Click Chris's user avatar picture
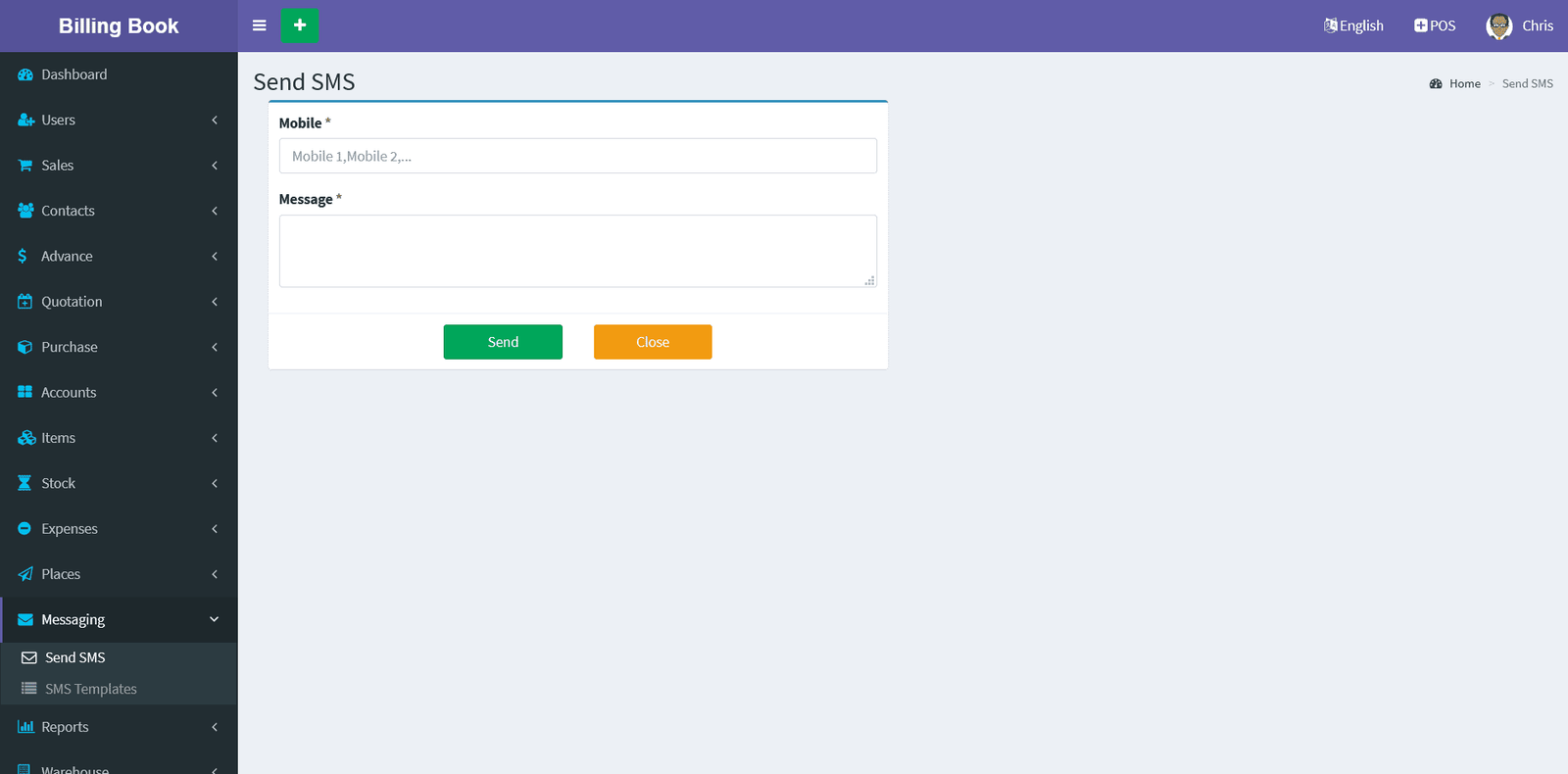This screenshot has width=1568, height=774. pyautogui.click(x=1498, y=26)
